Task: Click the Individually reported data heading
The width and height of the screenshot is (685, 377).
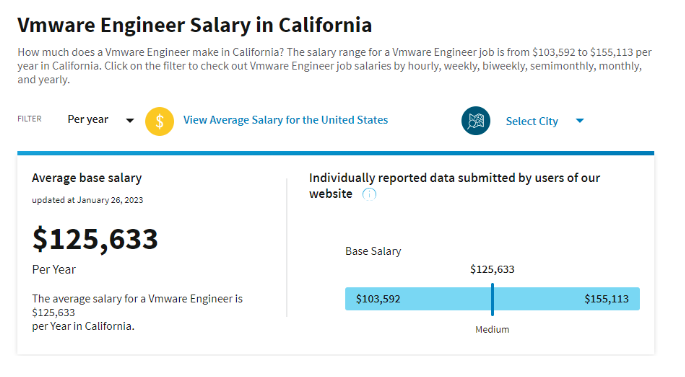Action: click(x=454, y=186)
